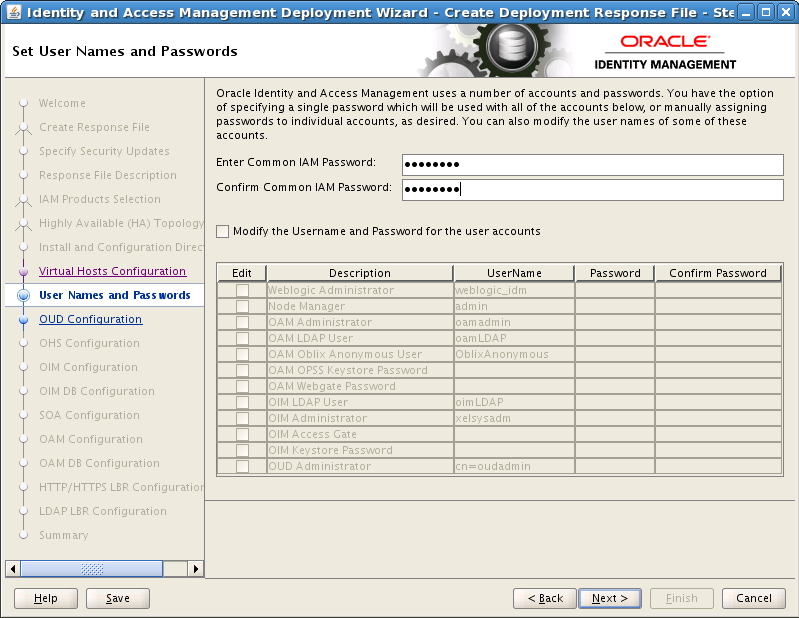The width and height of the screenshot is (799, 618).
Task: Click the cn=oudadmin username cell
Action: 514,466
